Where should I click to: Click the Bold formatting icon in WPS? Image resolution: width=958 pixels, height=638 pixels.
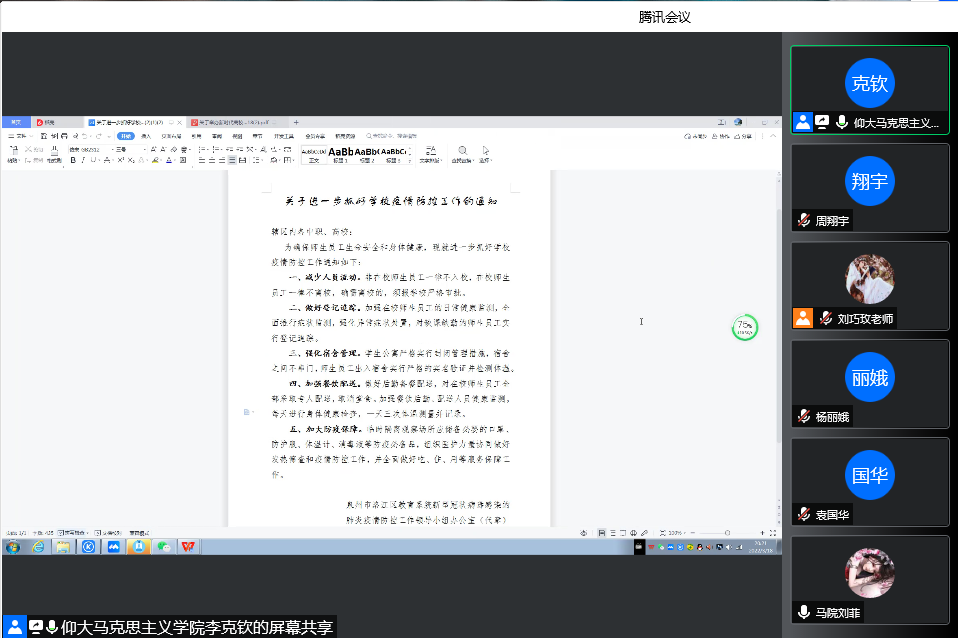(x=73, y=160)
